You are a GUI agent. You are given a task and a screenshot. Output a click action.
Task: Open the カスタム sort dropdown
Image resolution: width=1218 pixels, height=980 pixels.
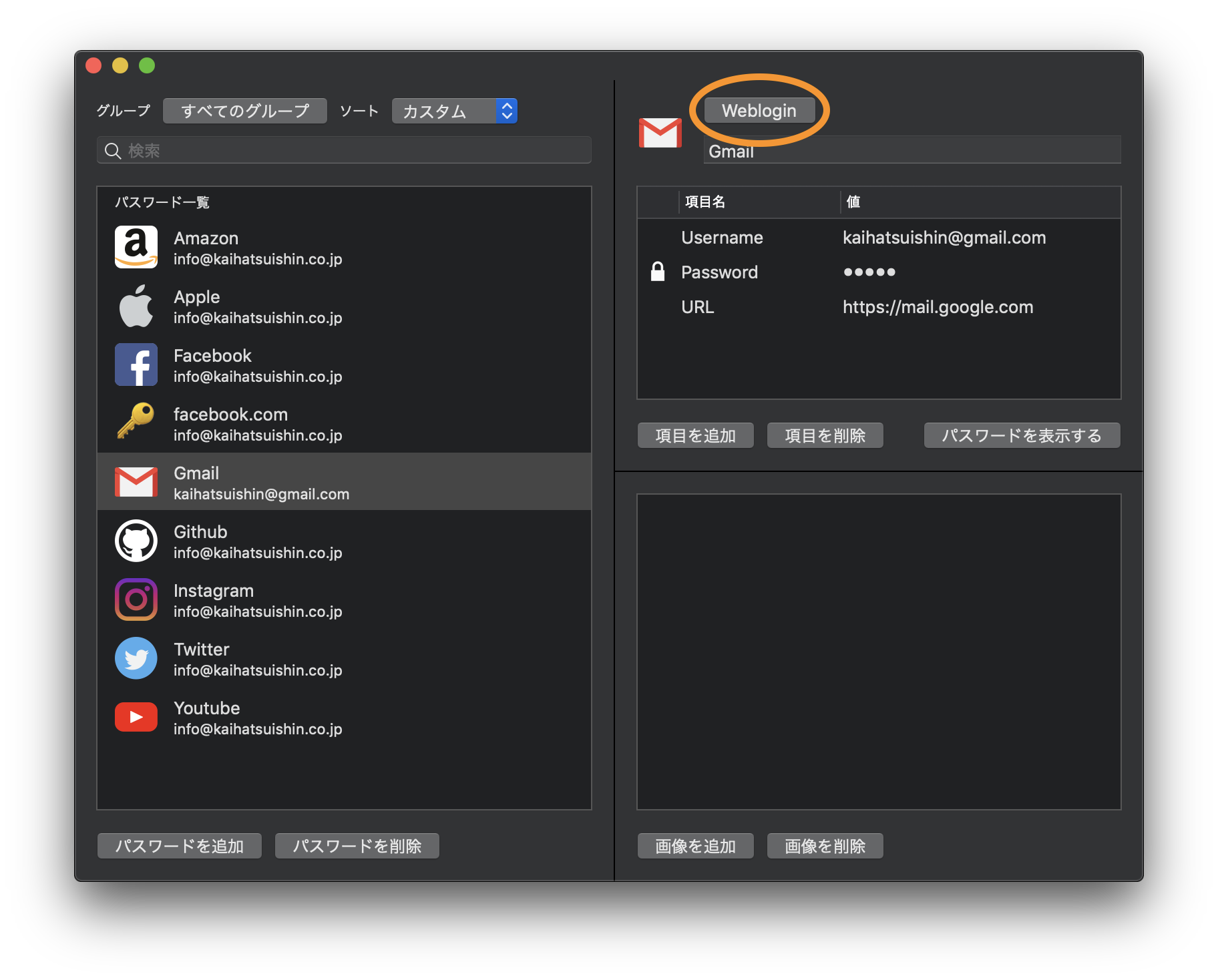[x=455, y=111]
